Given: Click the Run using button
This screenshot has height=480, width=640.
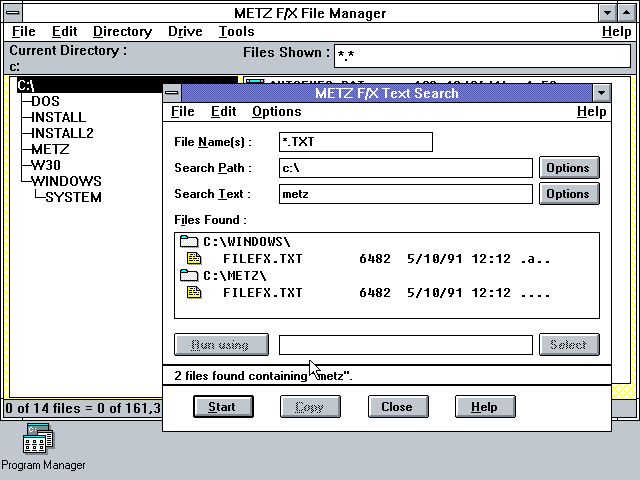Looking at the screenshot, I should 221,345.
